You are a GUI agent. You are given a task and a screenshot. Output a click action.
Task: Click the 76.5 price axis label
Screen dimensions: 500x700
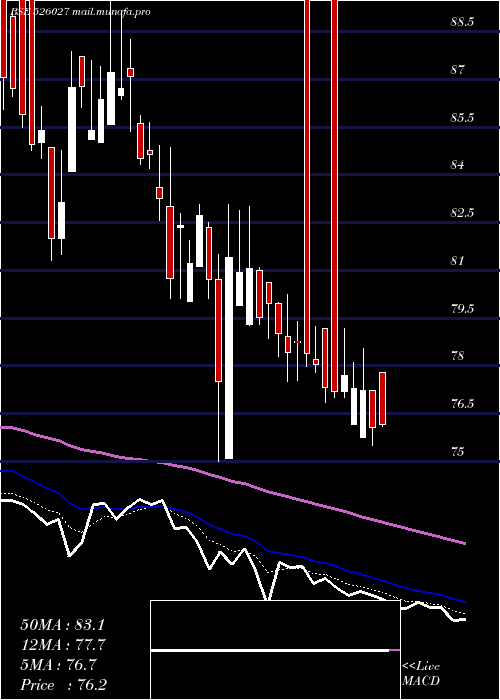(x=462, y=404)
